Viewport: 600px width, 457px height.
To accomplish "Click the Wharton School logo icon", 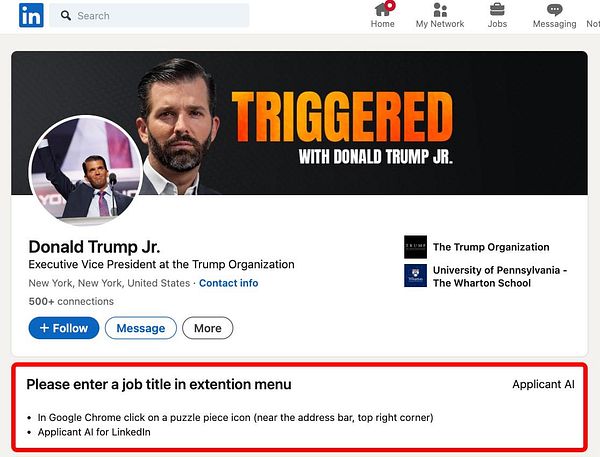I will coord(415,276).
